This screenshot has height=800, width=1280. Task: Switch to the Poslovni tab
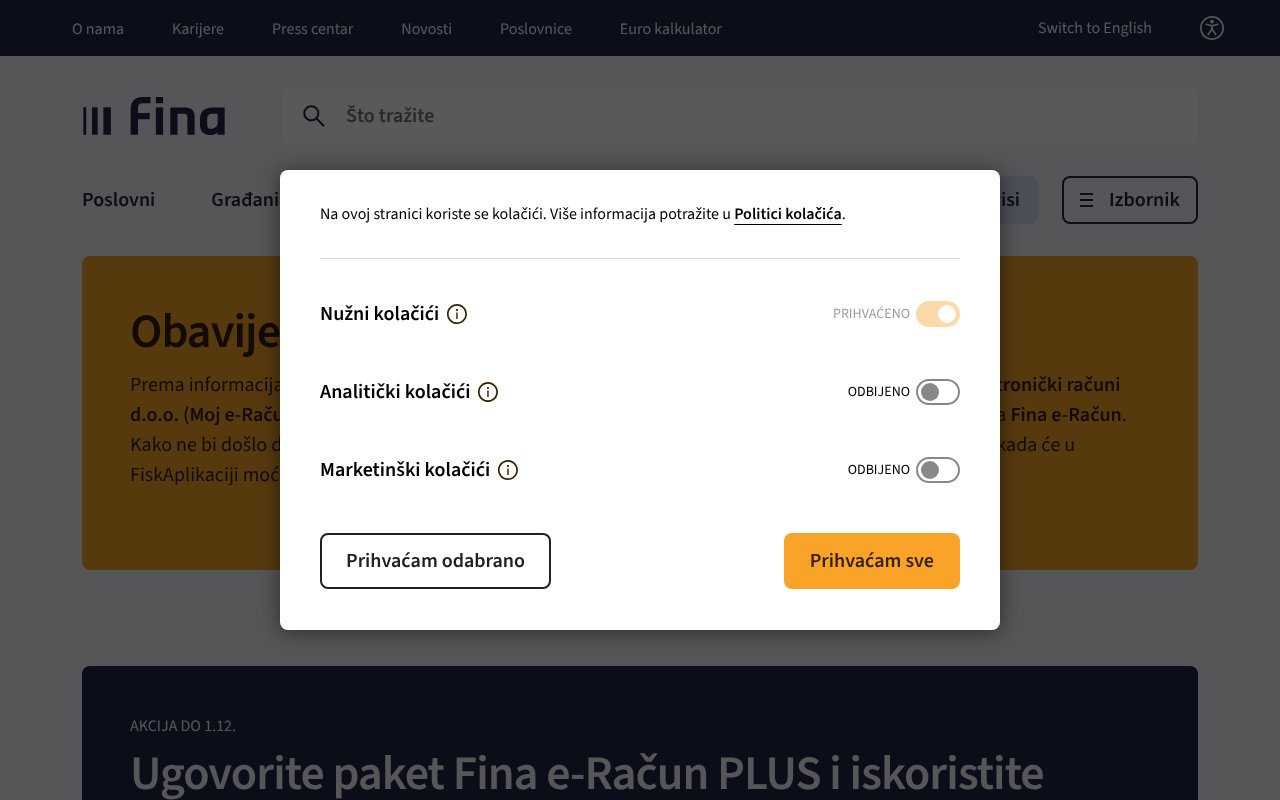(x=118, y=200)
